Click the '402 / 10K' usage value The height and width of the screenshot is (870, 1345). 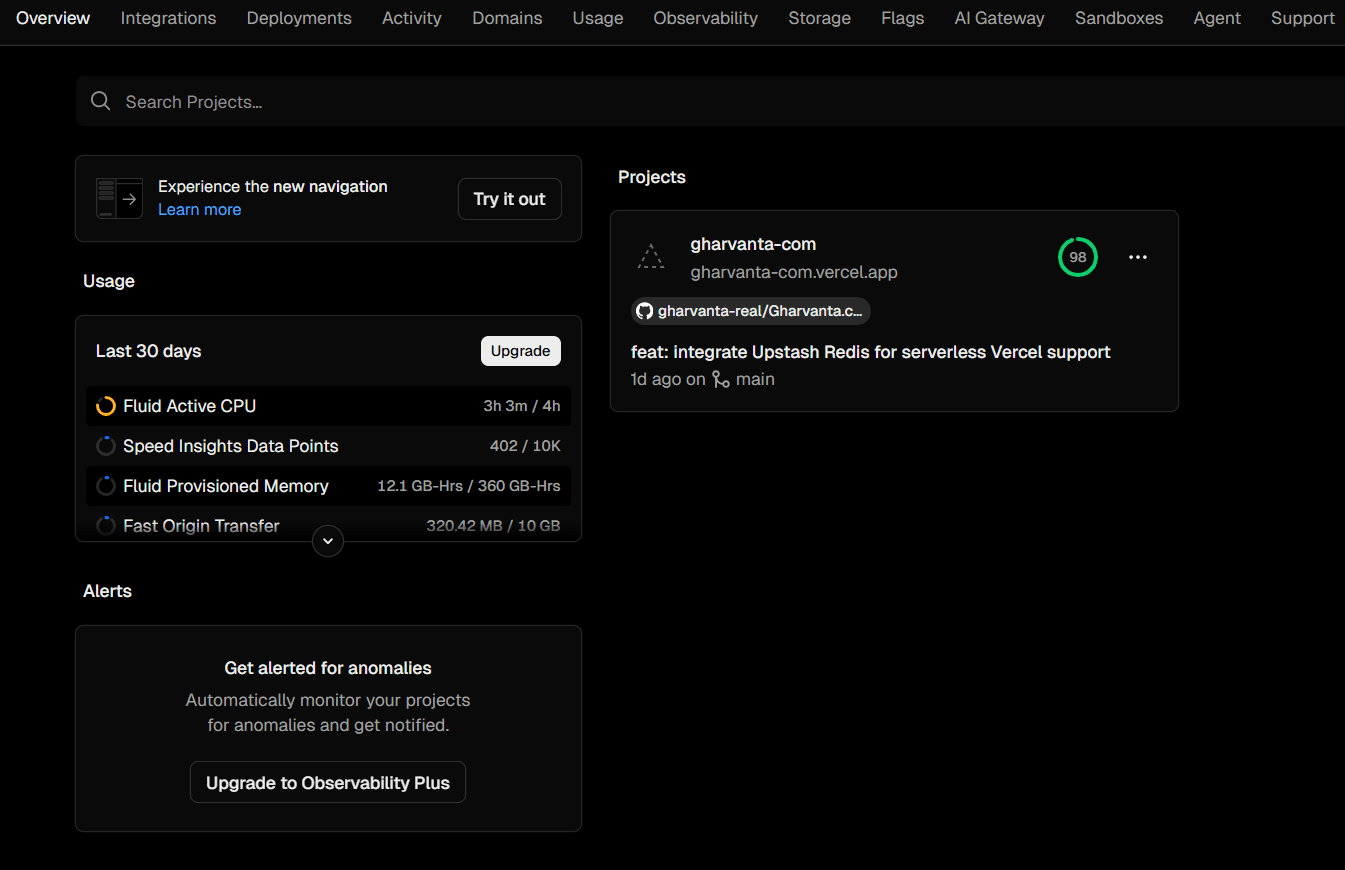pos(525,446)
